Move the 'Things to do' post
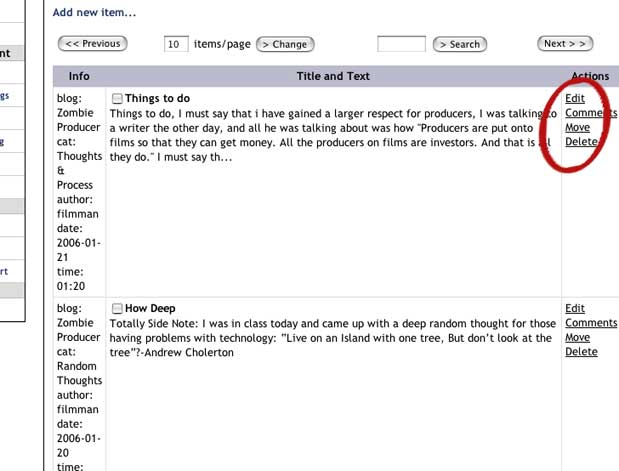The image size is (619, 471). [577, 128]
